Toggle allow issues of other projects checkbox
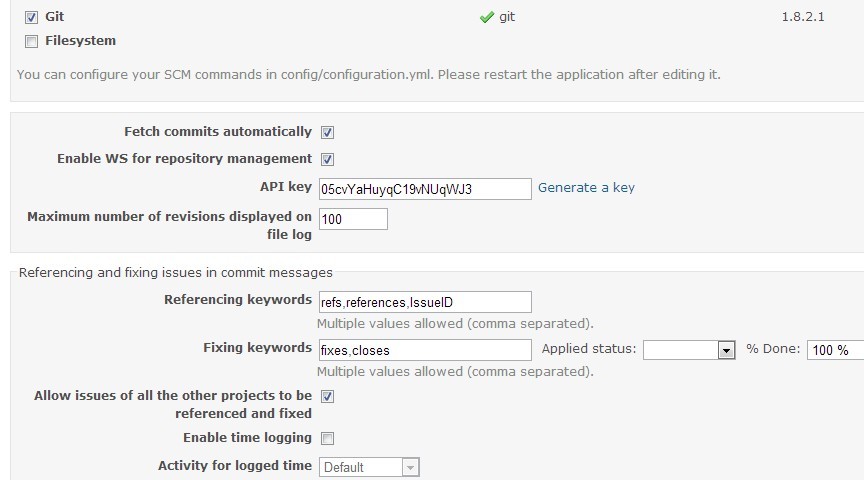 (x=327, y=396)
